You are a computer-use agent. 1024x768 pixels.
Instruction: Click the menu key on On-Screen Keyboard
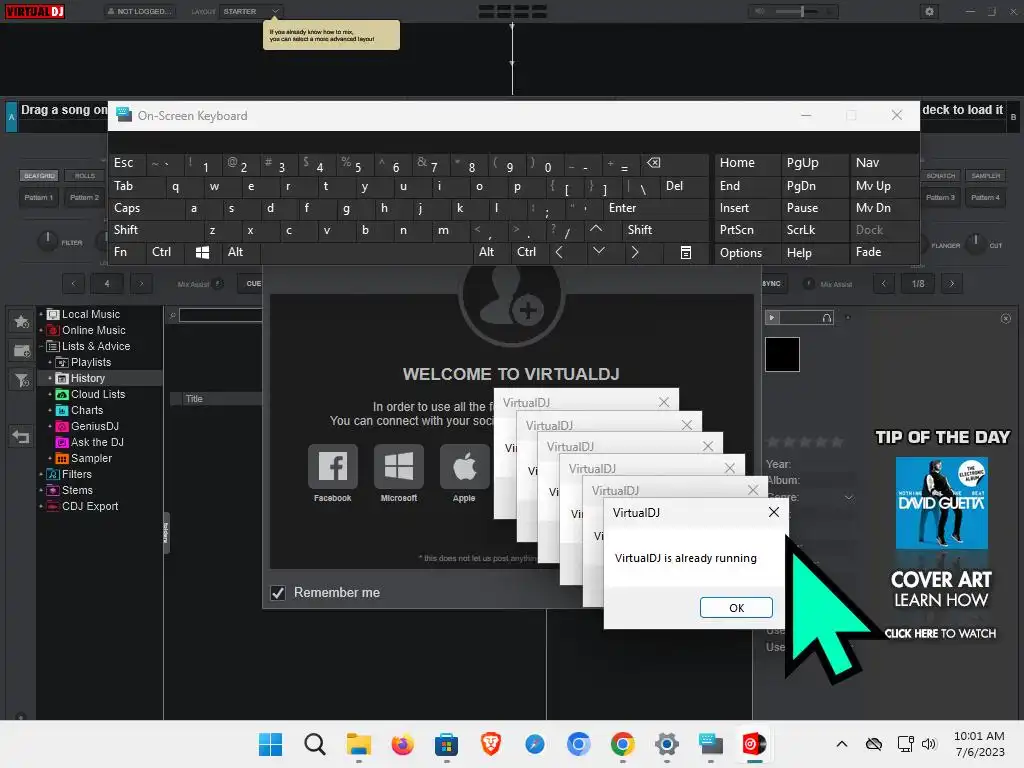click(686, 252)
